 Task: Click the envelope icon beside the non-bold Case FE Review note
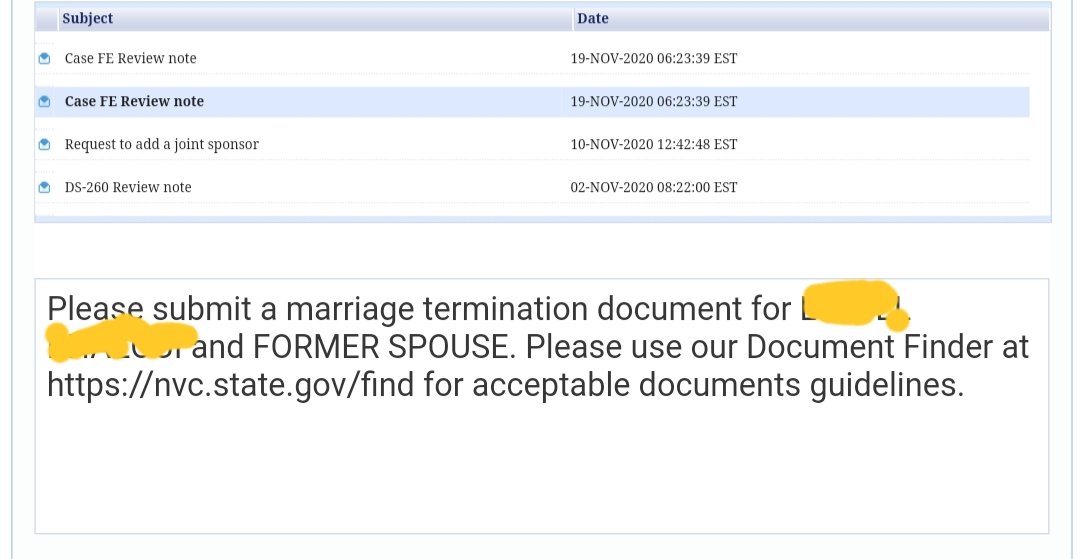click(x=45, y=59)
